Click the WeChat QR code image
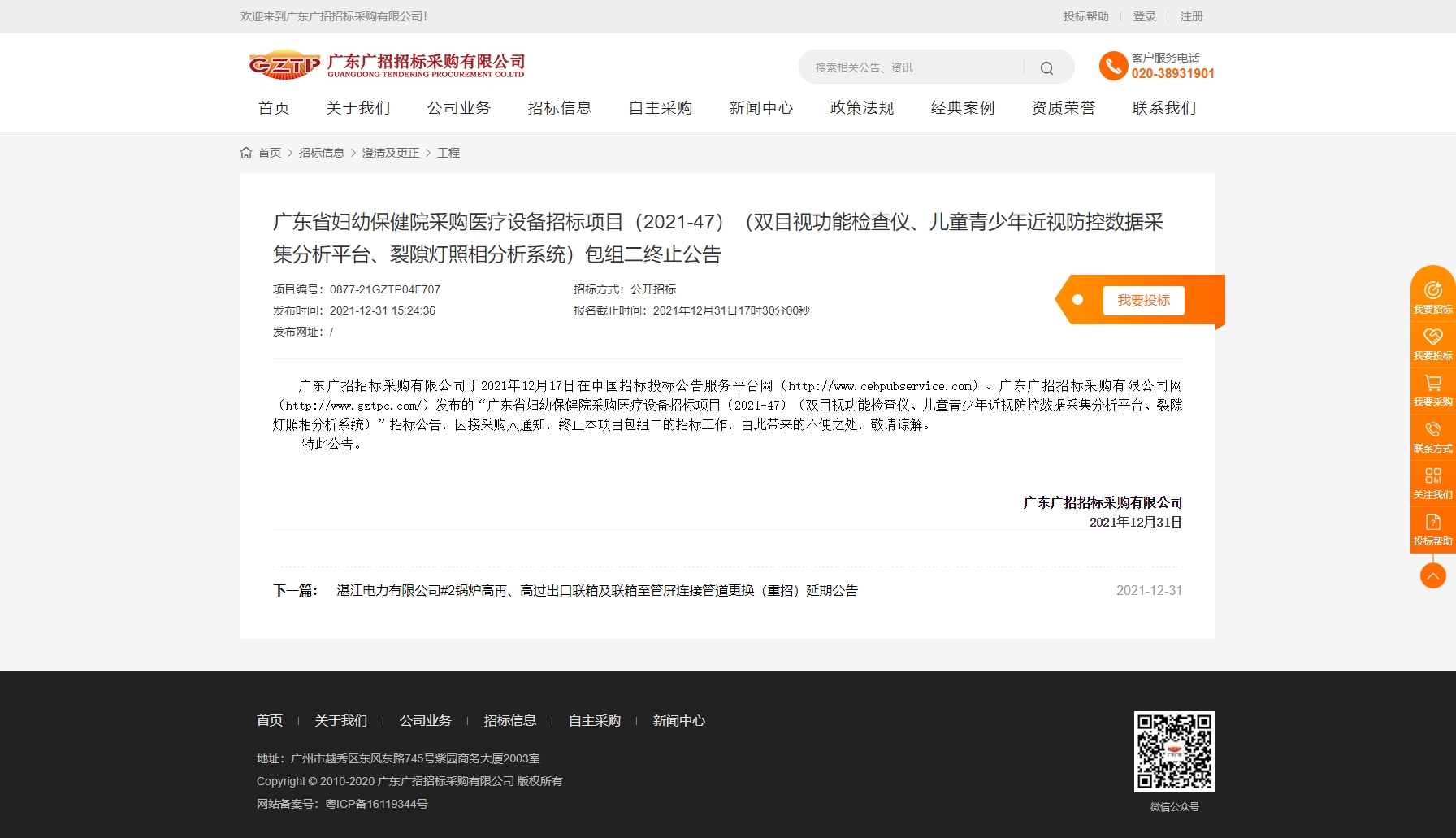The width and height of the screenshot is (1456, 838). [x=1174, y=752]
